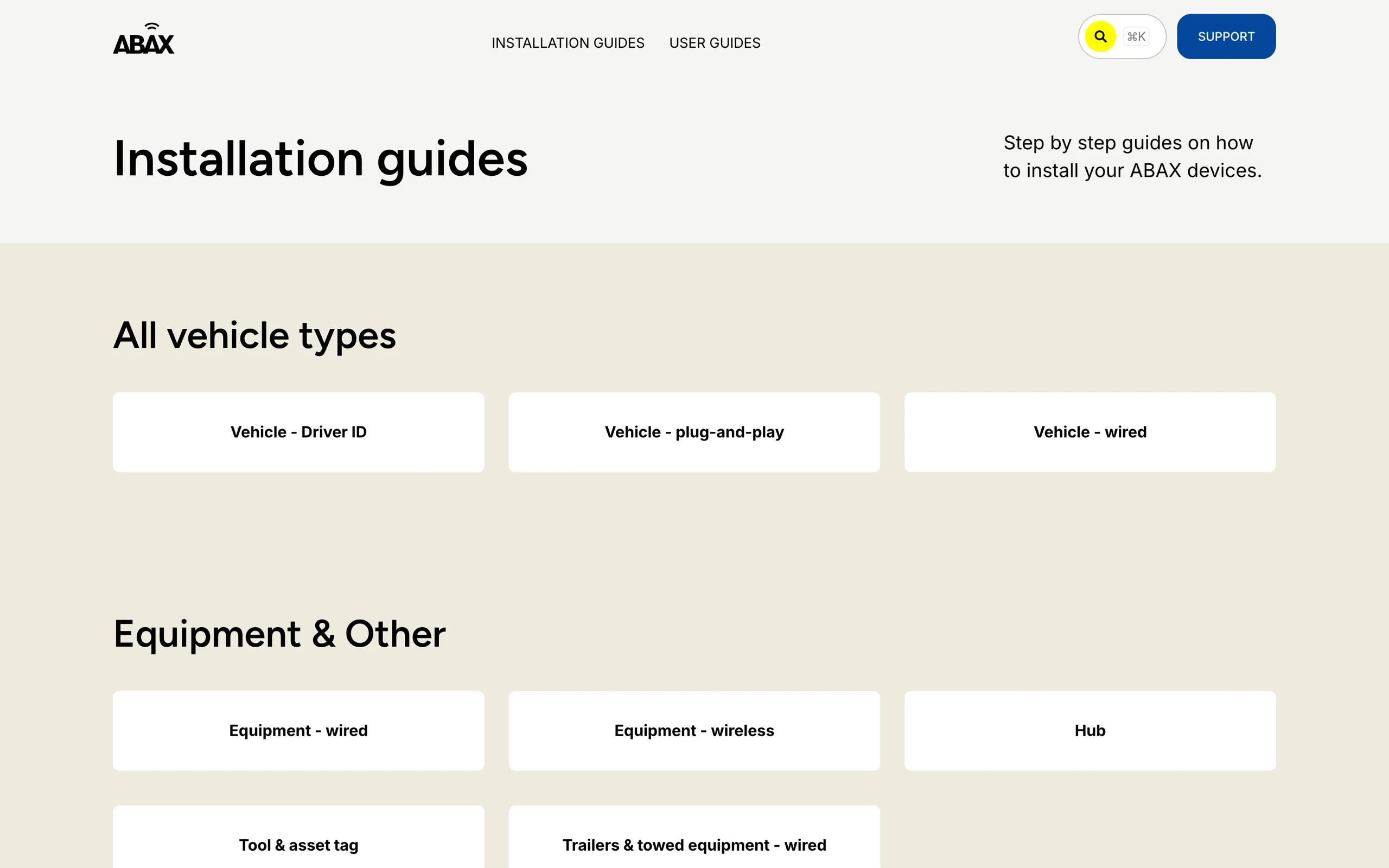Open the Installation Guides menu item

(568, 43)
